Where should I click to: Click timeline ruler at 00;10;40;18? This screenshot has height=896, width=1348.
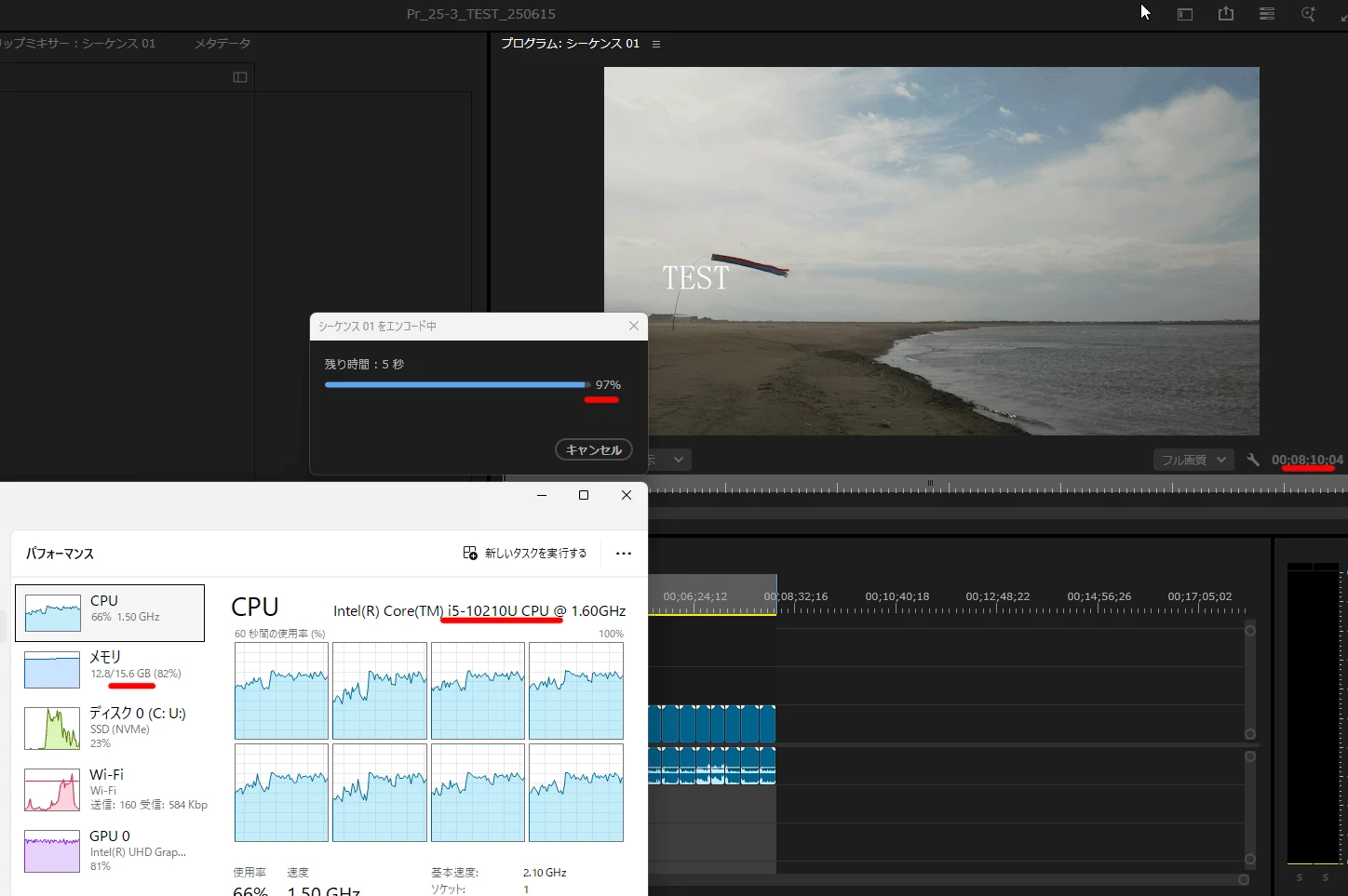(896, 596)
